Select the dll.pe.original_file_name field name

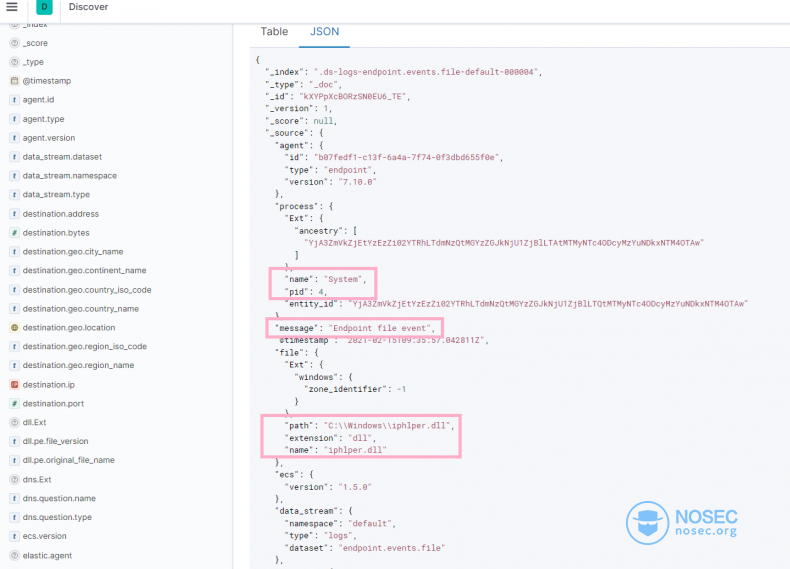pos(69,460)
